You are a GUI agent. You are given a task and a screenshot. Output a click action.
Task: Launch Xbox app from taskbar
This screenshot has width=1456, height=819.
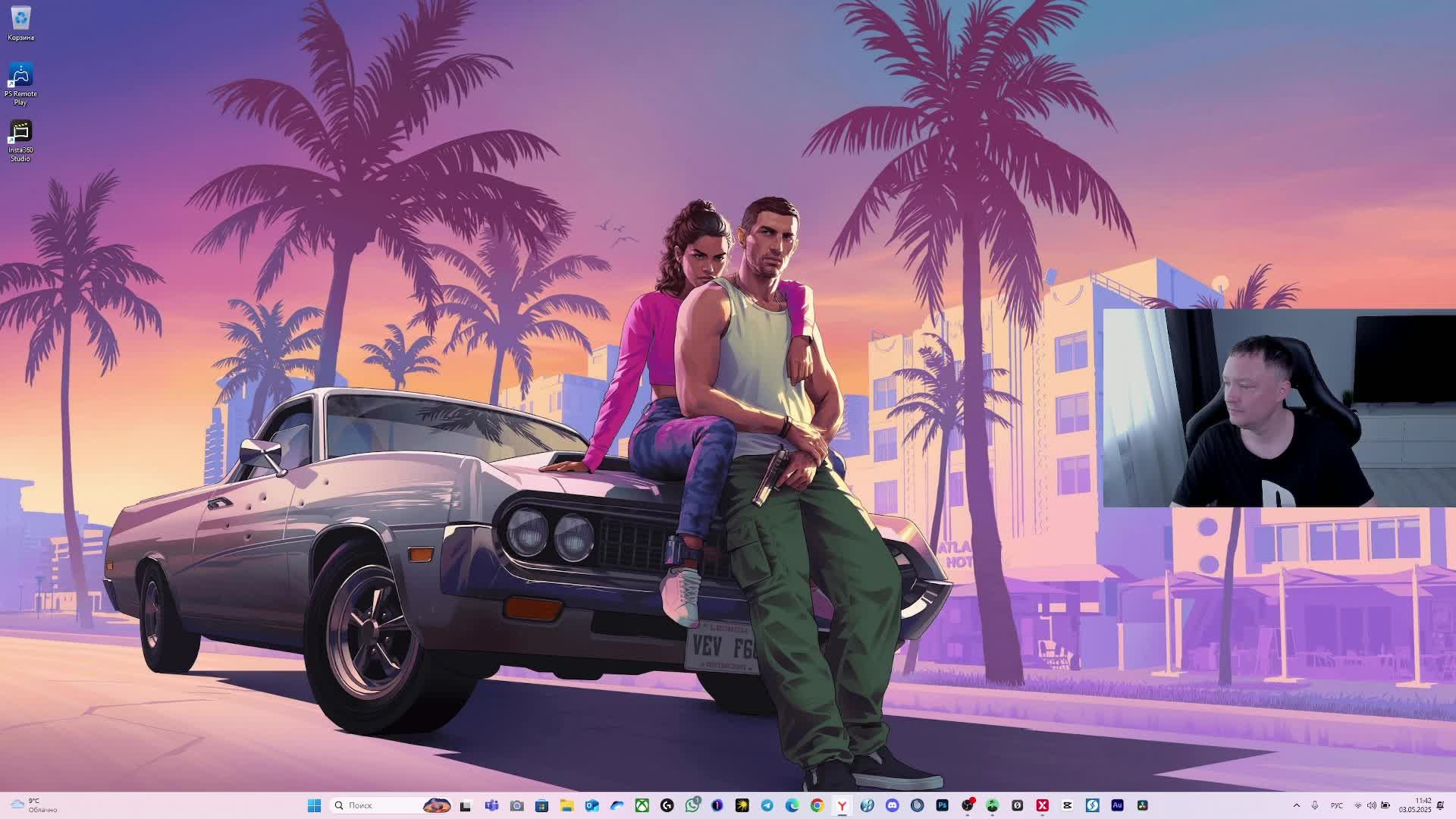642,805
